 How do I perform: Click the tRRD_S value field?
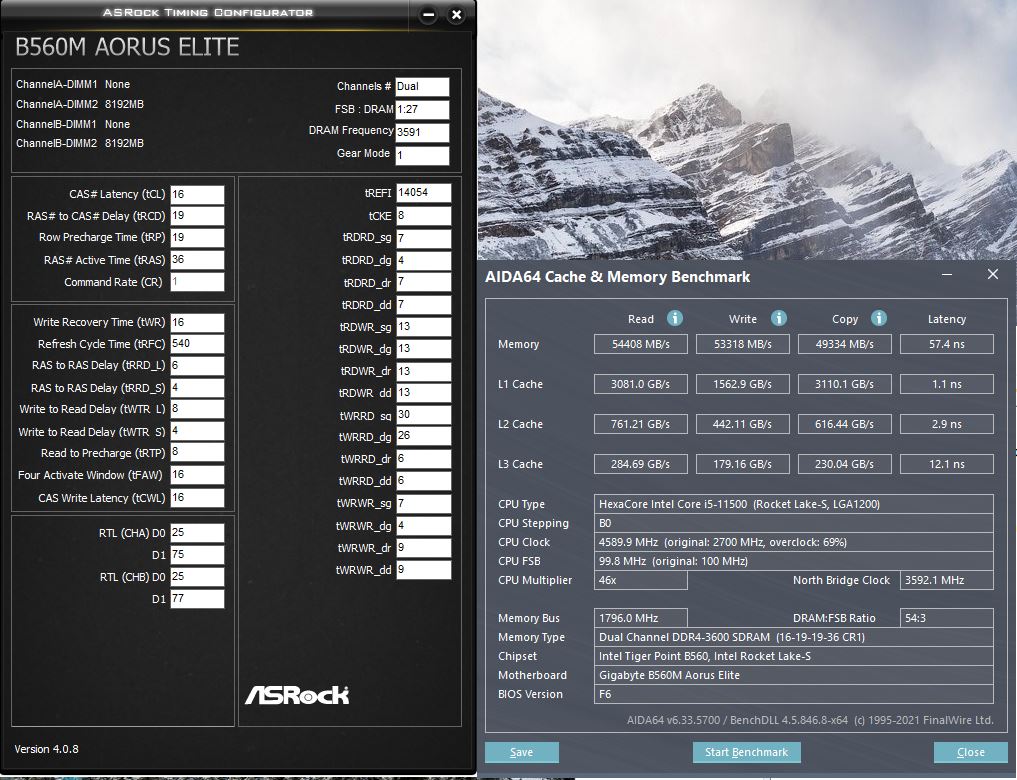(x=197, y=388)
